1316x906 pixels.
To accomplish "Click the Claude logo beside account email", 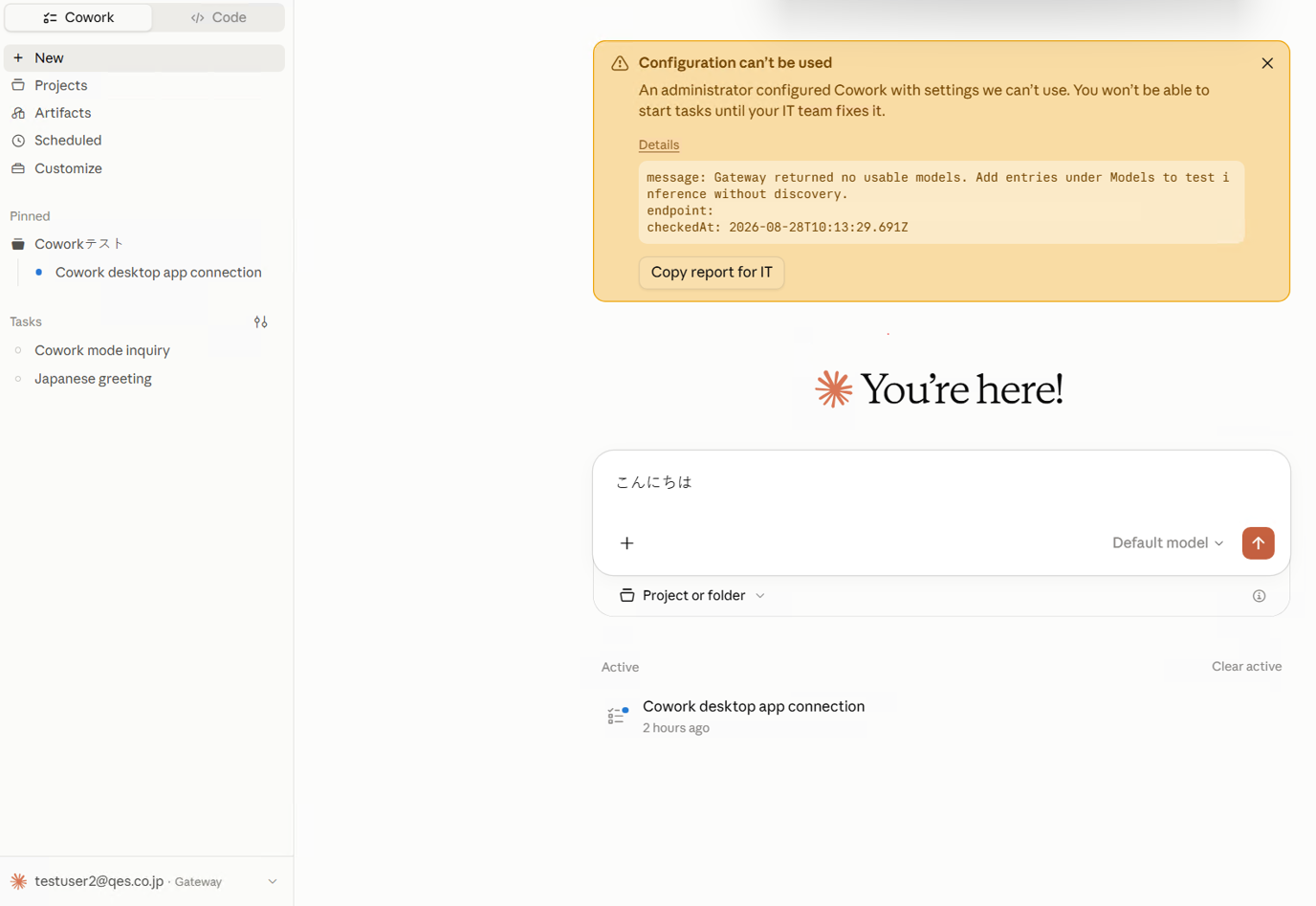I will point(18,881).
